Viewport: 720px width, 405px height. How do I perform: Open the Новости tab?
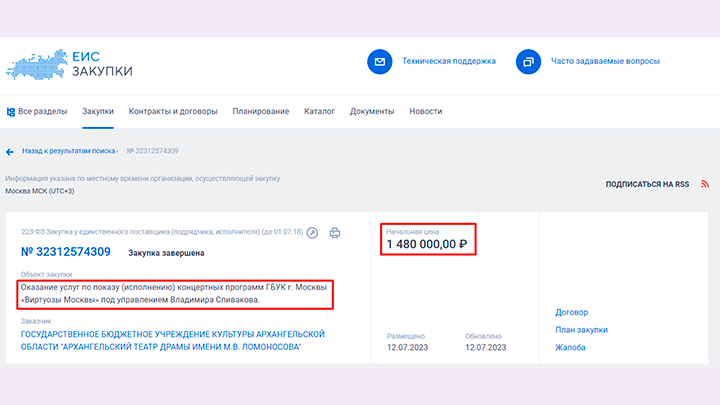426,112
